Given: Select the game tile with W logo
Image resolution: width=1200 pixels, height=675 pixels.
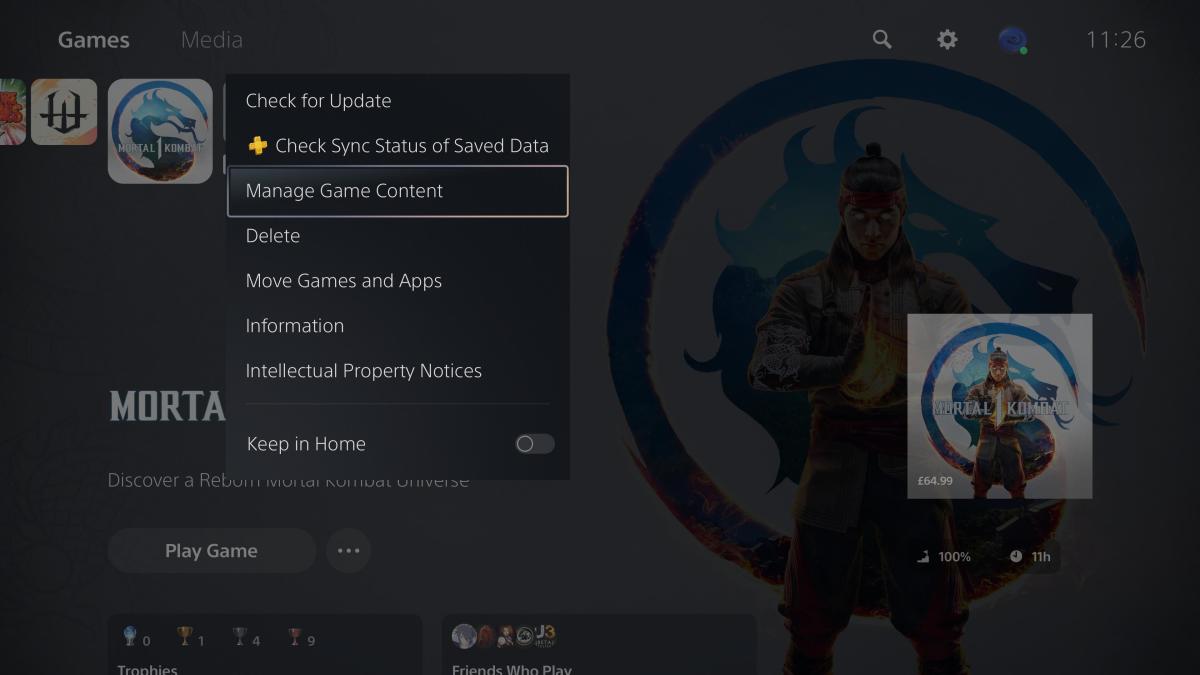Looking at the screenshot, I should (64, 112).
